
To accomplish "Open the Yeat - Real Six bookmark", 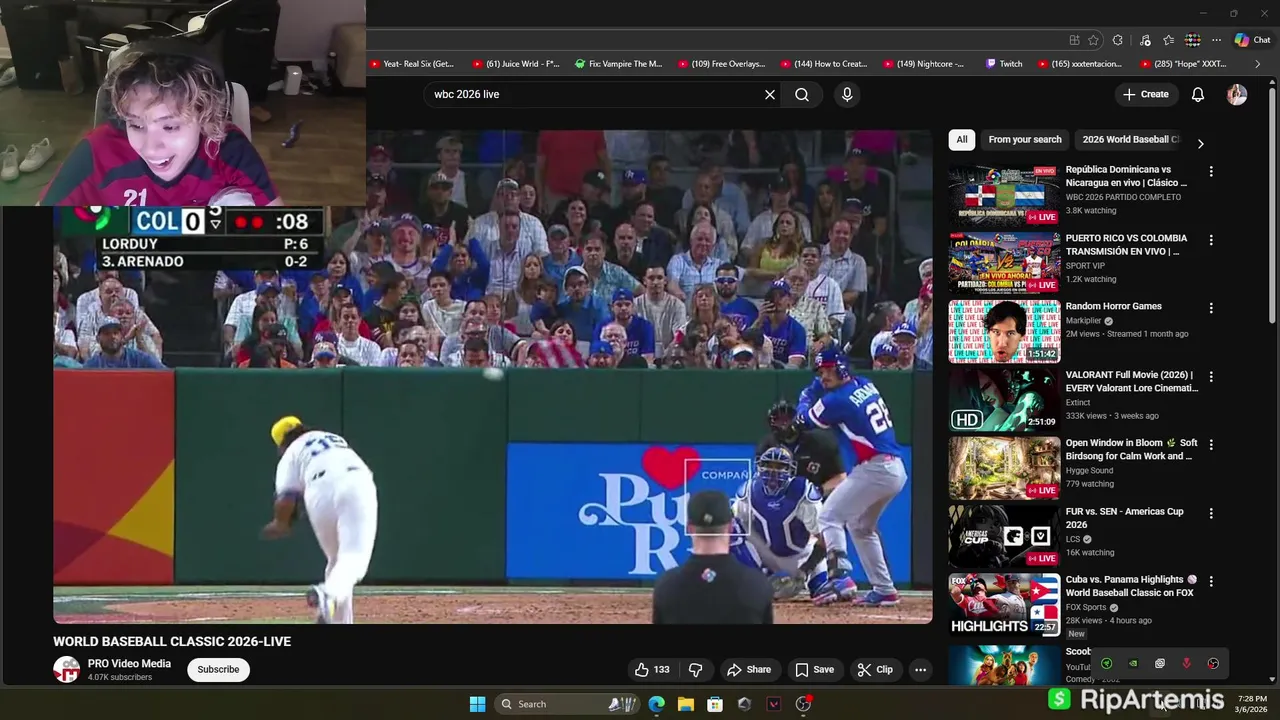I will click(x=412, y=64).
